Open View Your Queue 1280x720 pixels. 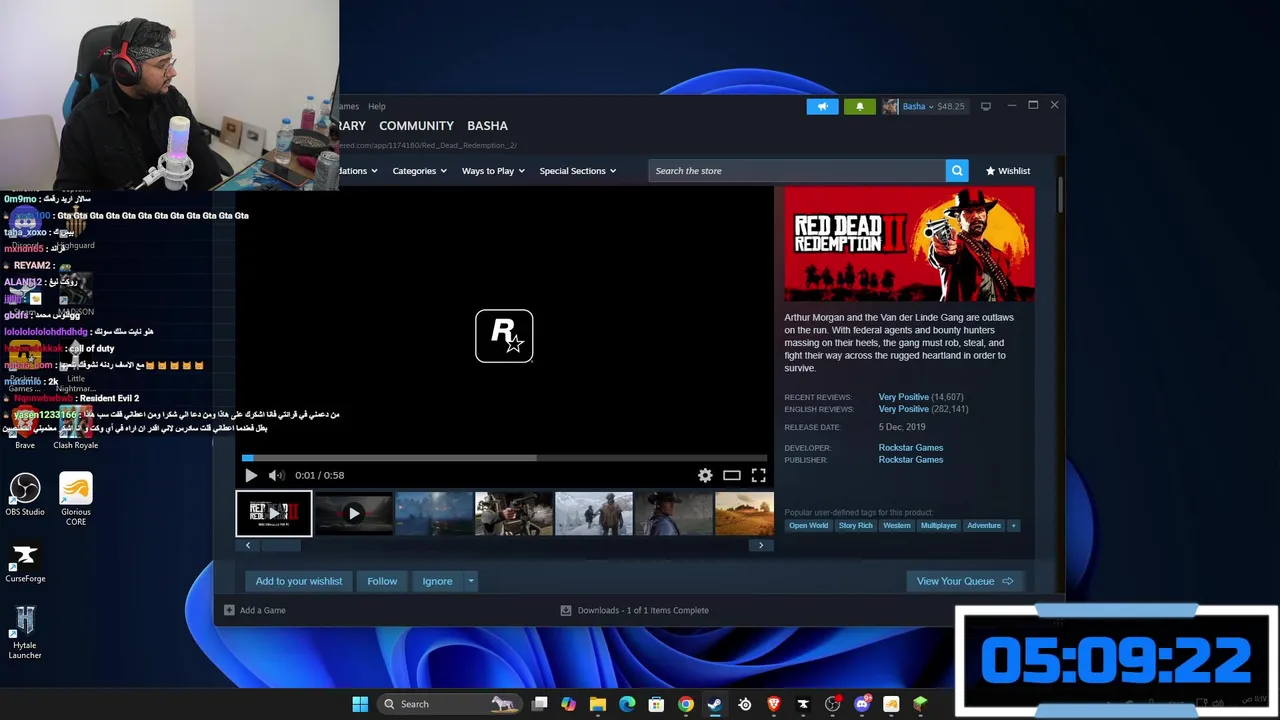point(965,581)
